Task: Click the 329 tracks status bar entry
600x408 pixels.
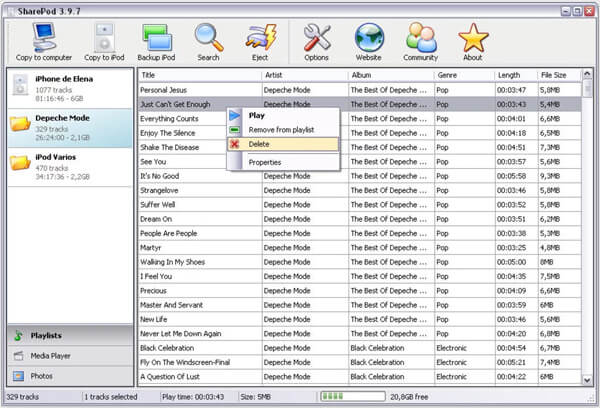Action: point(23,397)
